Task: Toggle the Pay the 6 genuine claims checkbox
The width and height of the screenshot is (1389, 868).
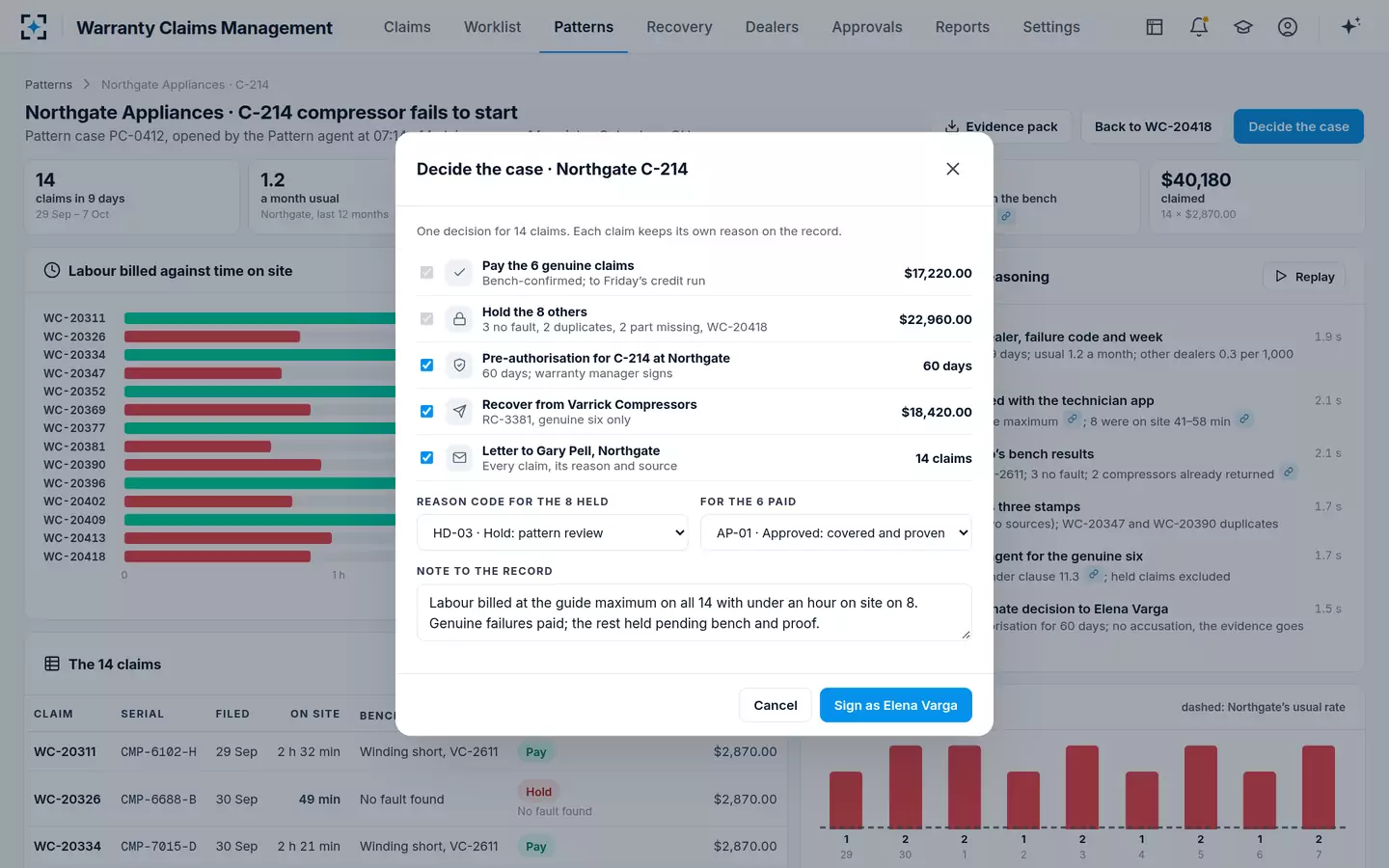Action: (x=426, y=273)
